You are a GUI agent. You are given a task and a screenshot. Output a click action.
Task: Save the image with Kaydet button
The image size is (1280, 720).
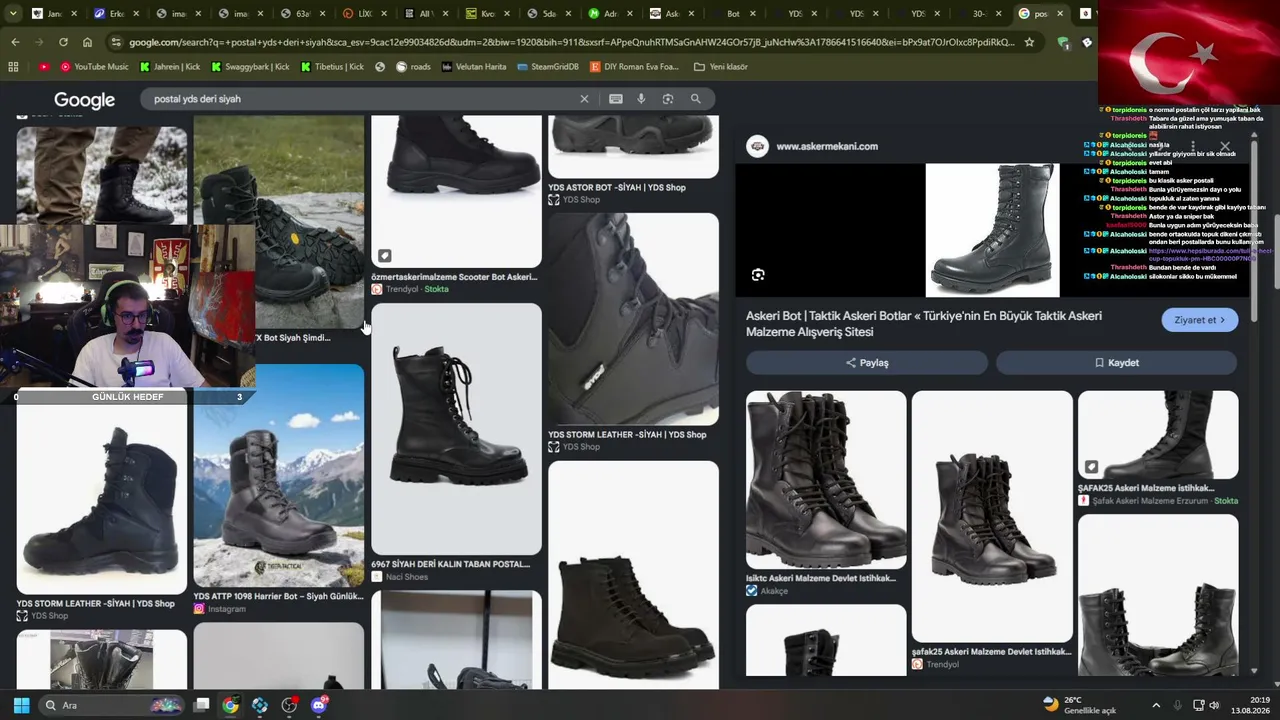pos(1117,363)
